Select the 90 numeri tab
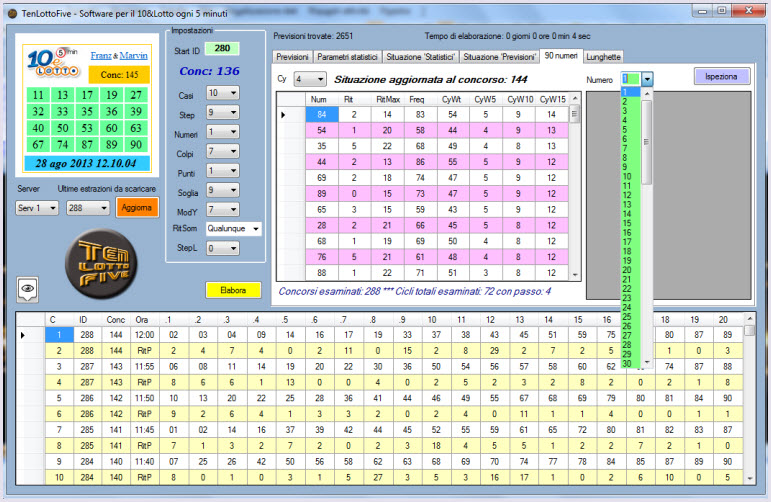 coord(561,56)
